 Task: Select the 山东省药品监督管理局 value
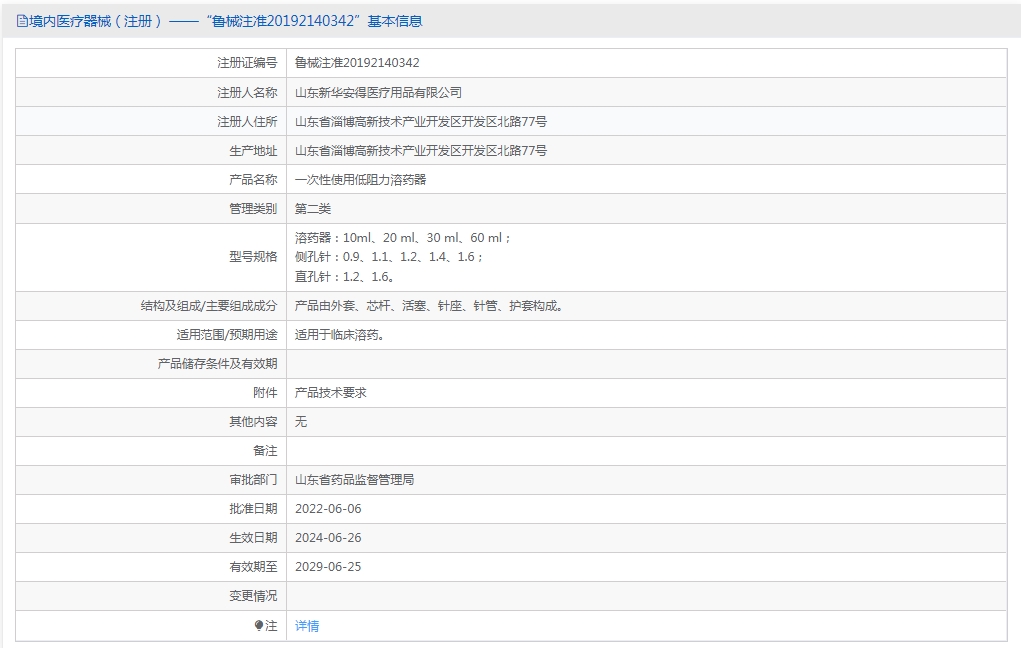(354, 480)
